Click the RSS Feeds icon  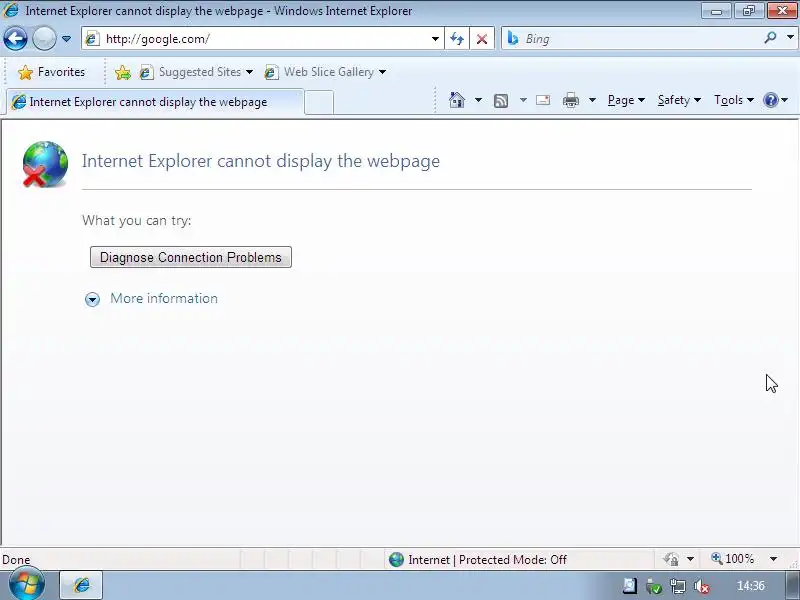tap(501, 101)
